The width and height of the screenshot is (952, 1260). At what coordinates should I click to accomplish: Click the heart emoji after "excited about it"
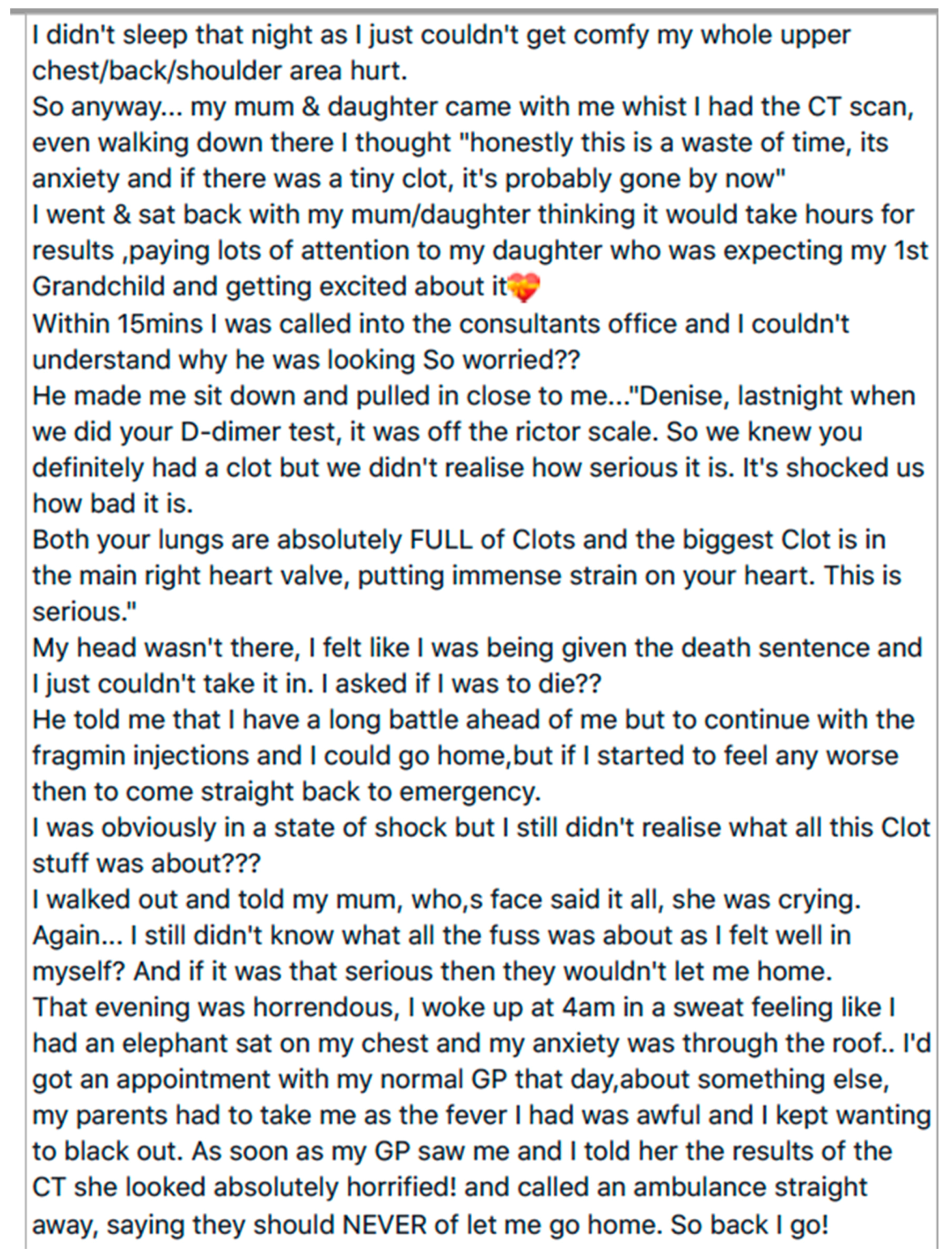coord(523,287)
